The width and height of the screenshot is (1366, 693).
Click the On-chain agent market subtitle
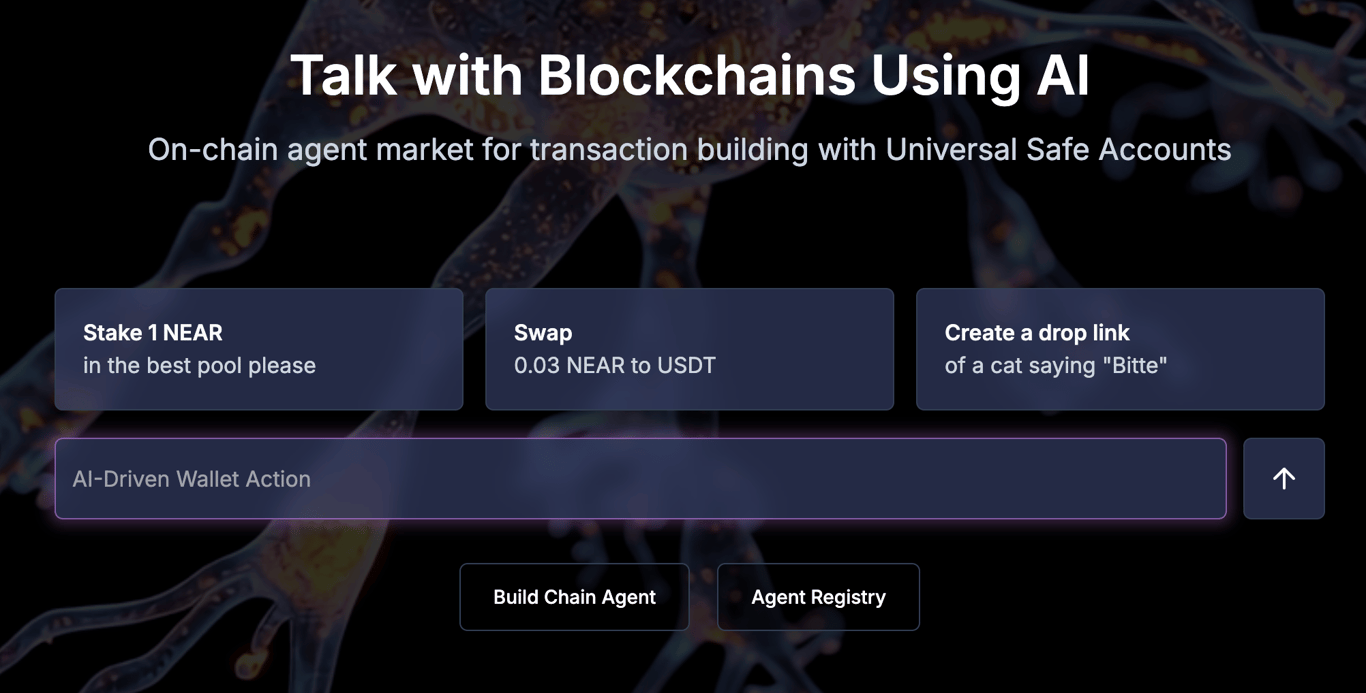tap(690, 150)
